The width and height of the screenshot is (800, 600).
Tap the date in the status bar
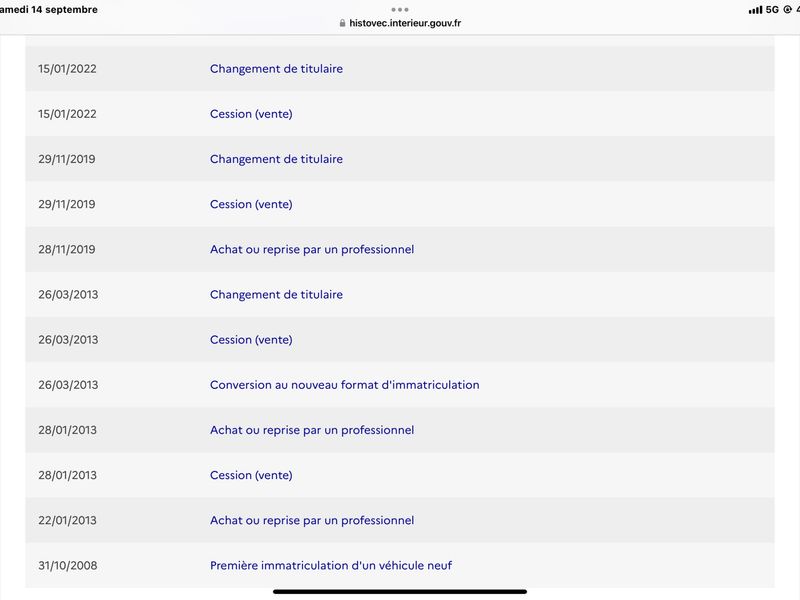48,10
